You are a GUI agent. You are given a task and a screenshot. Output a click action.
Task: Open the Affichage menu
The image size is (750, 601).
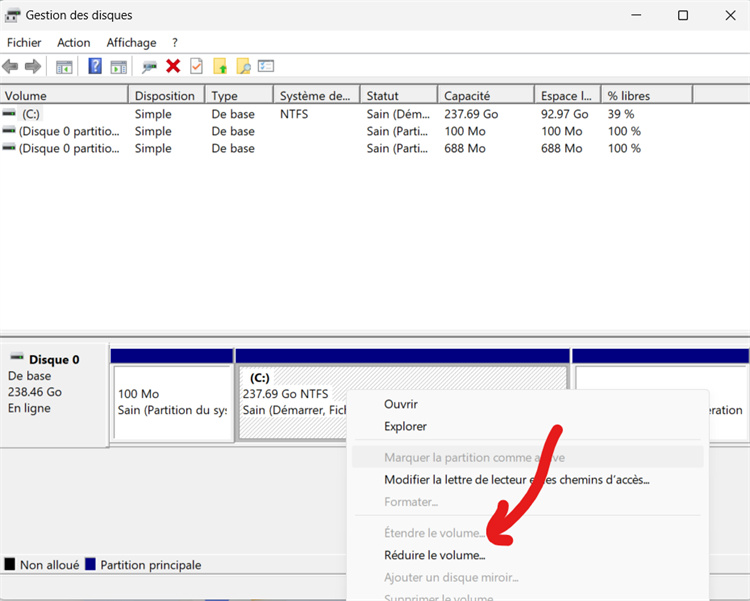(131, 43)
